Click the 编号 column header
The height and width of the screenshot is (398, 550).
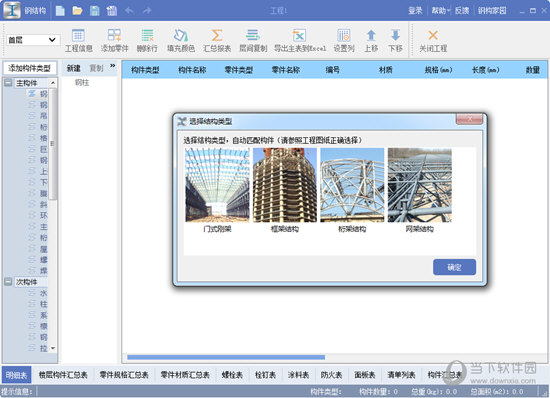[333, 70]
